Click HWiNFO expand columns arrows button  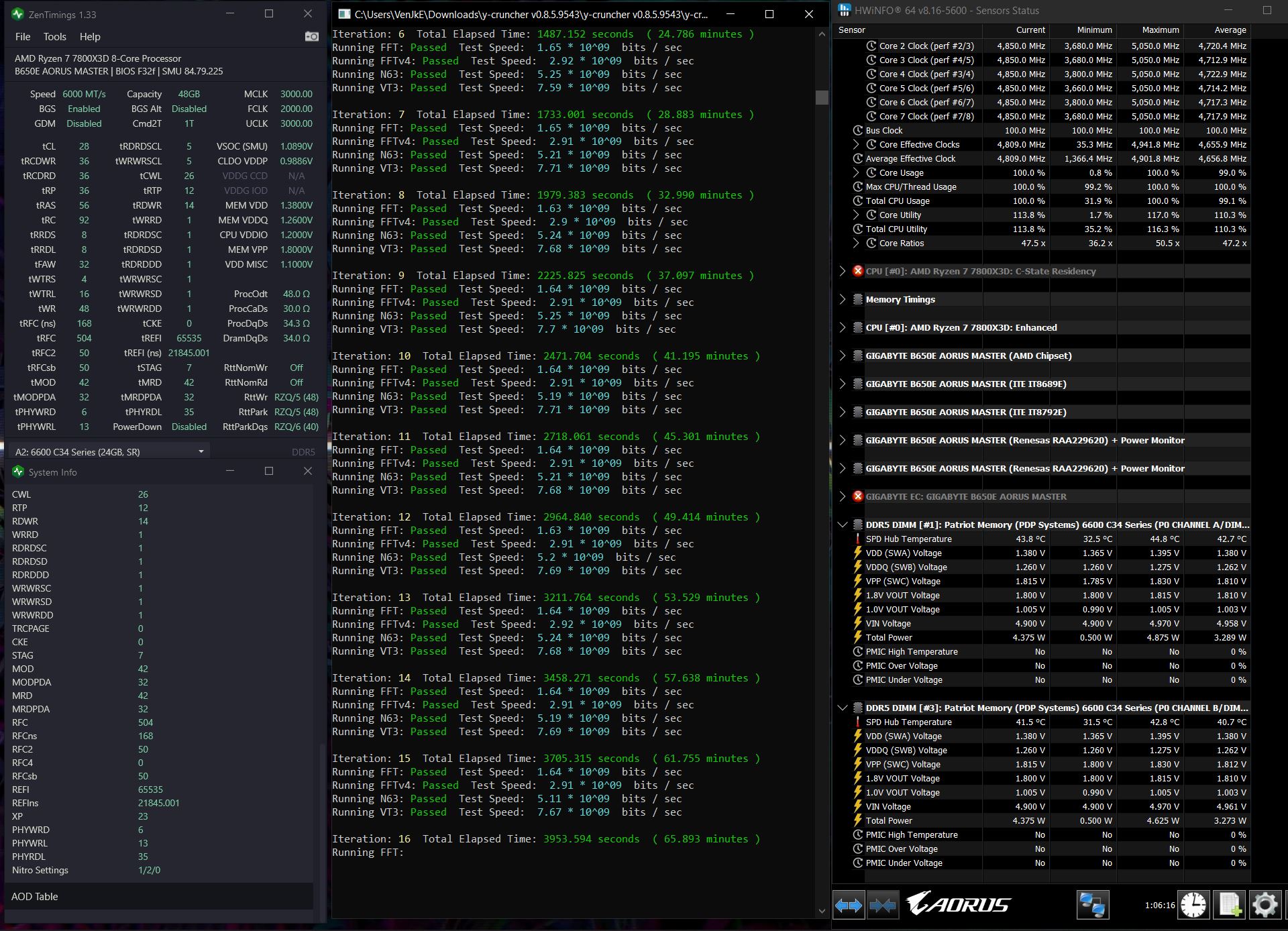(x=849, y=906)
